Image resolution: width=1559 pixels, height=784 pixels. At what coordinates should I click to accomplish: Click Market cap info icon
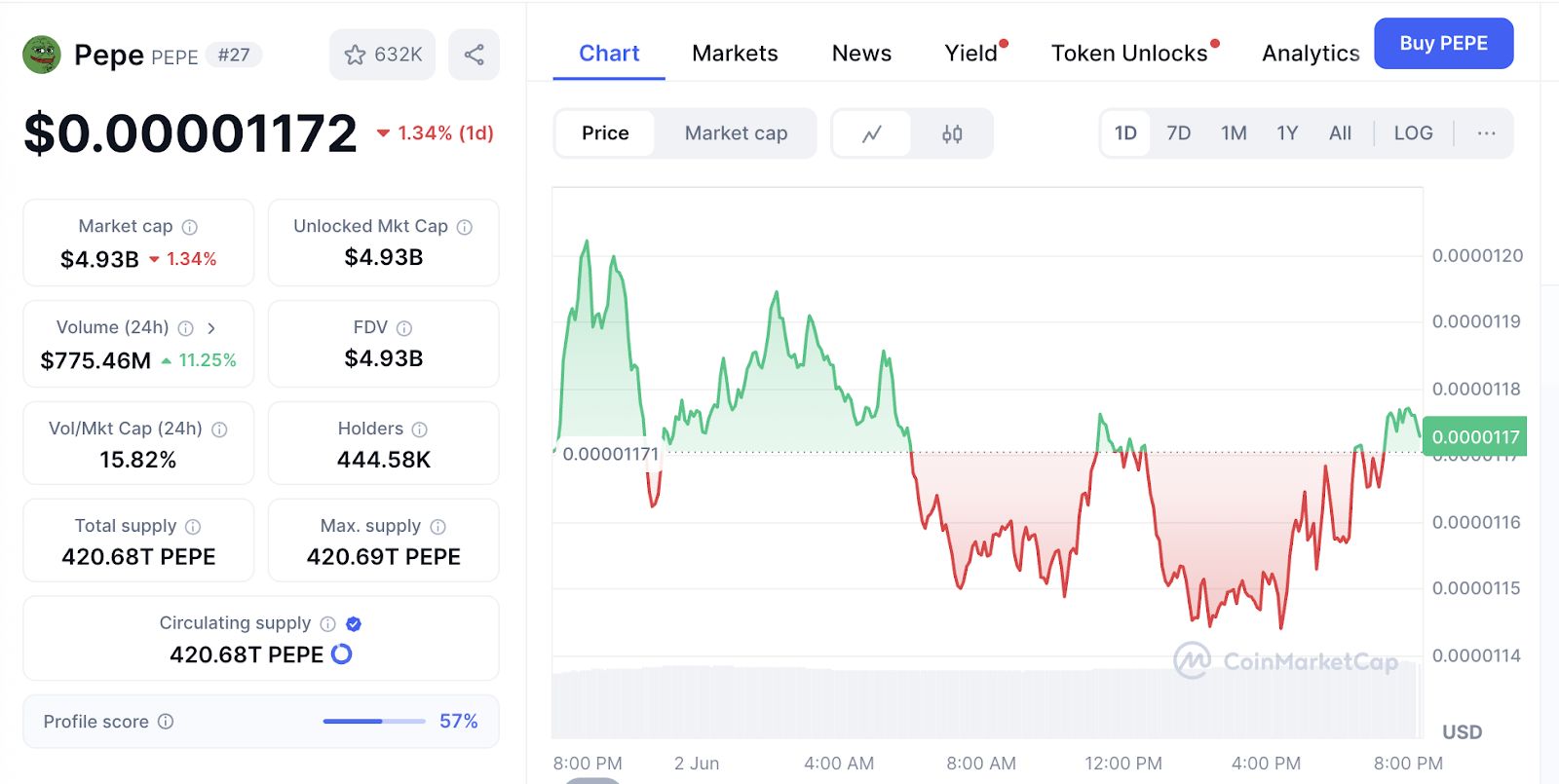coord(190,227)
